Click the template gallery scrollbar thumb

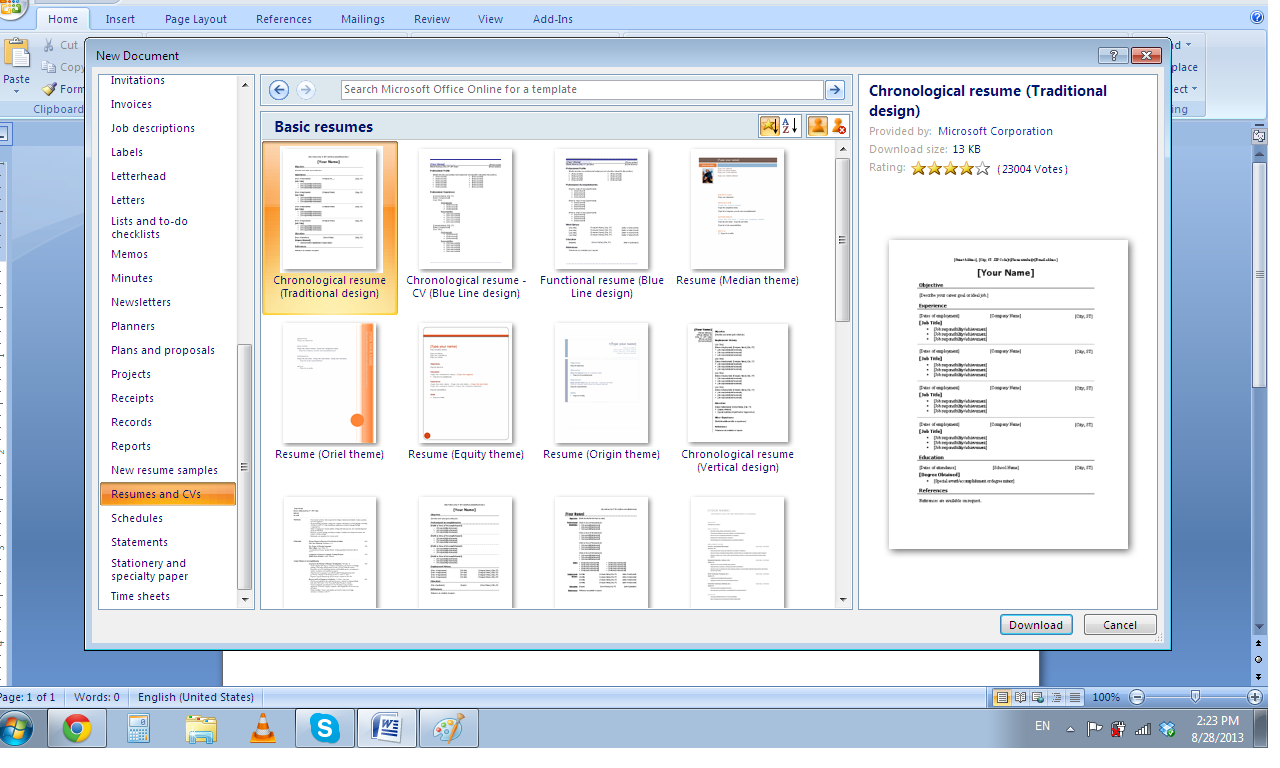(843, 241)
